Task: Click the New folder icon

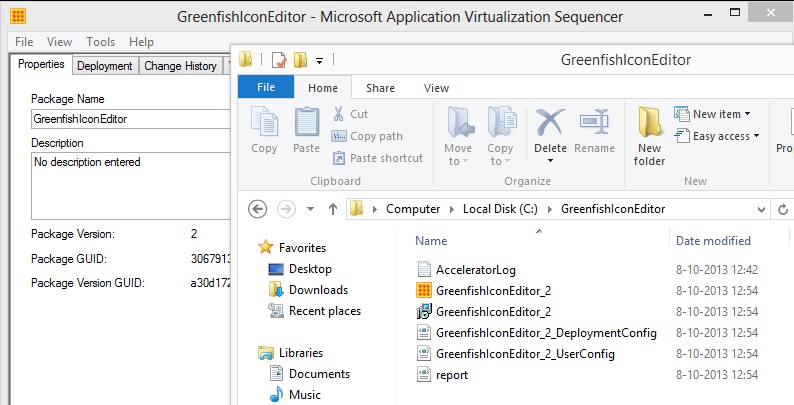Action: (x=650, y=135)
